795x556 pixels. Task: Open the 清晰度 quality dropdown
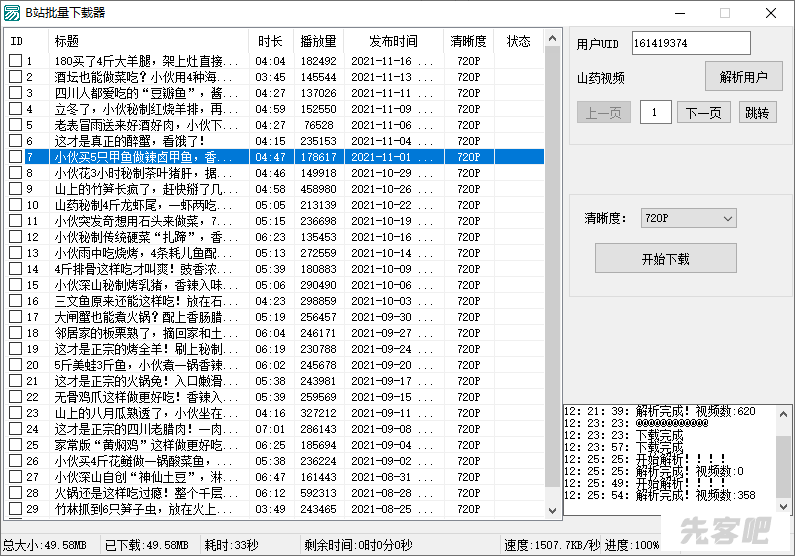coord(688,218)
